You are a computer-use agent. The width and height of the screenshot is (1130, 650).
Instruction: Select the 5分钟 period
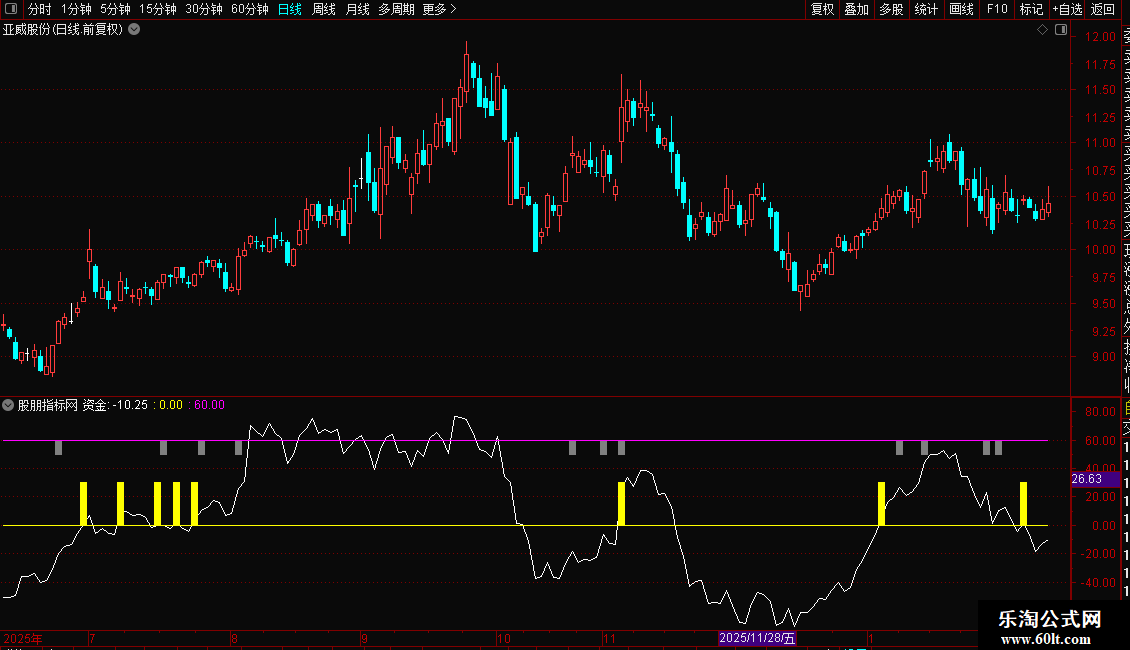coord(115,9)
